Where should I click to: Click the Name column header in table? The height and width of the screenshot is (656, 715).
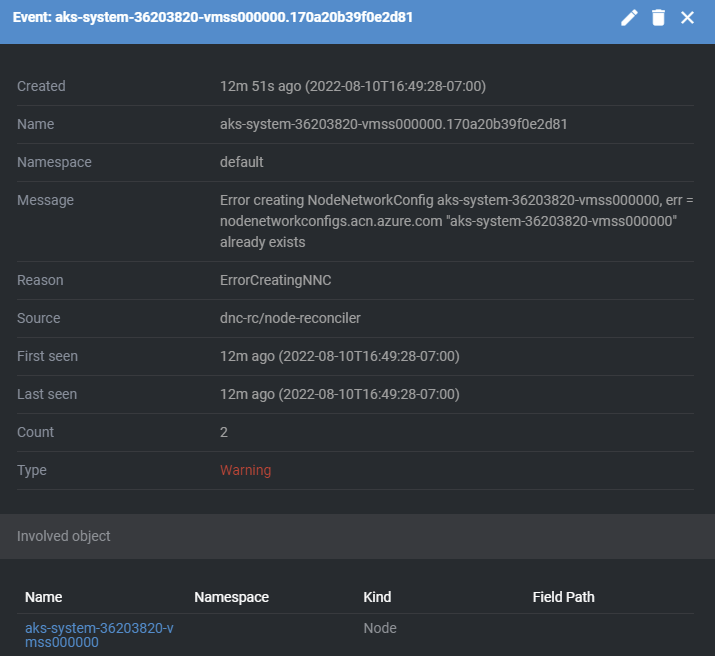click(43, 597)
